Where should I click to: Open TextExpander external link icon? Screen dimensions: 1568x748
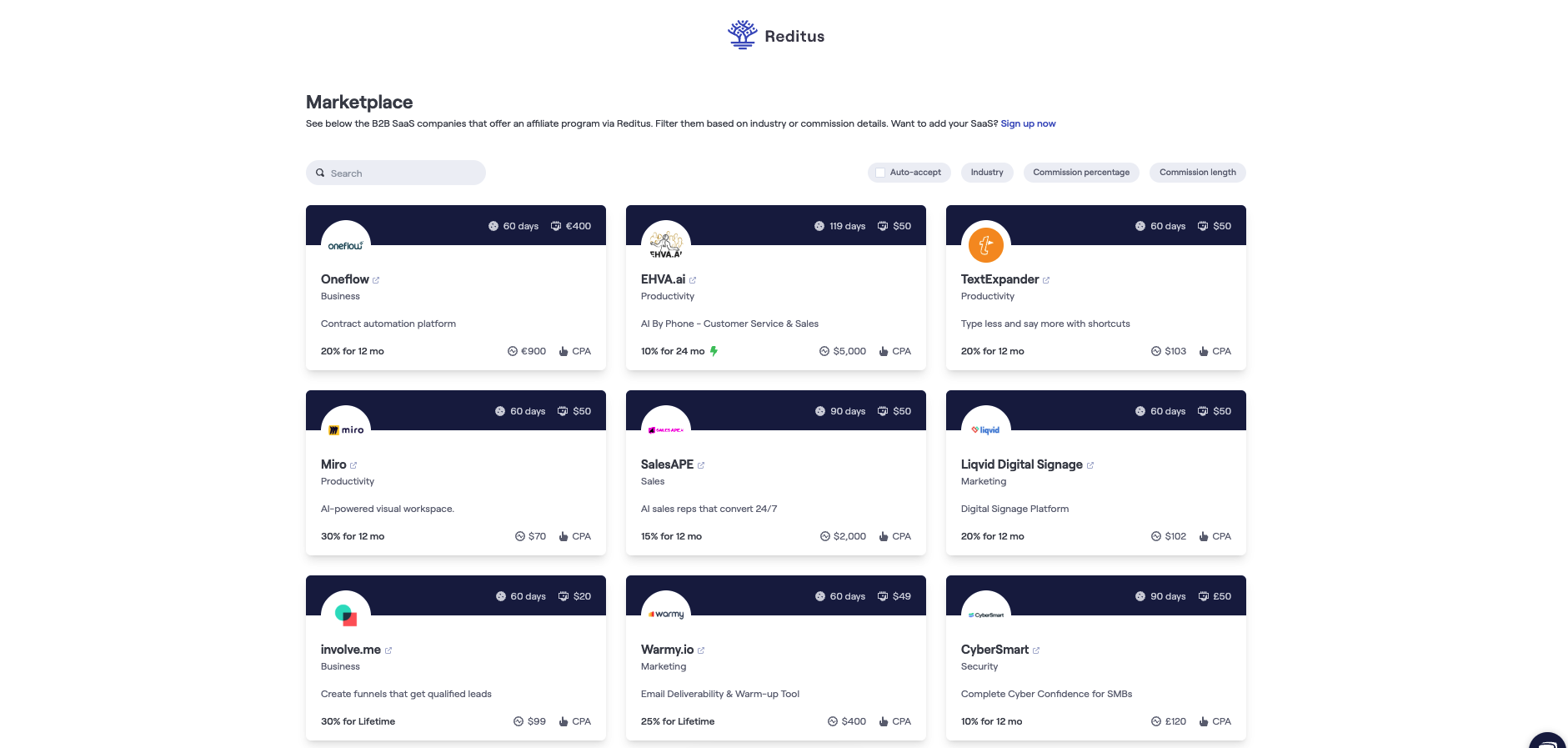click(x=1046, y=280)
